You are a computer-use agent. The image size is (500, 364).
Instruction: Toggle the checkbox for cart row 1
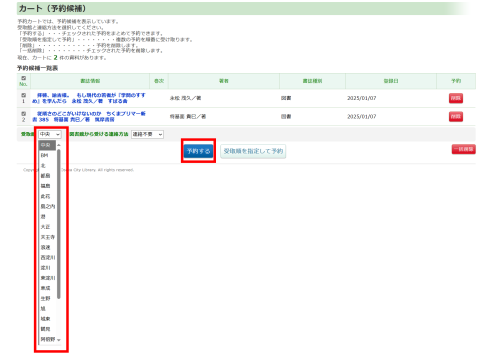click(x=23, y=95)
